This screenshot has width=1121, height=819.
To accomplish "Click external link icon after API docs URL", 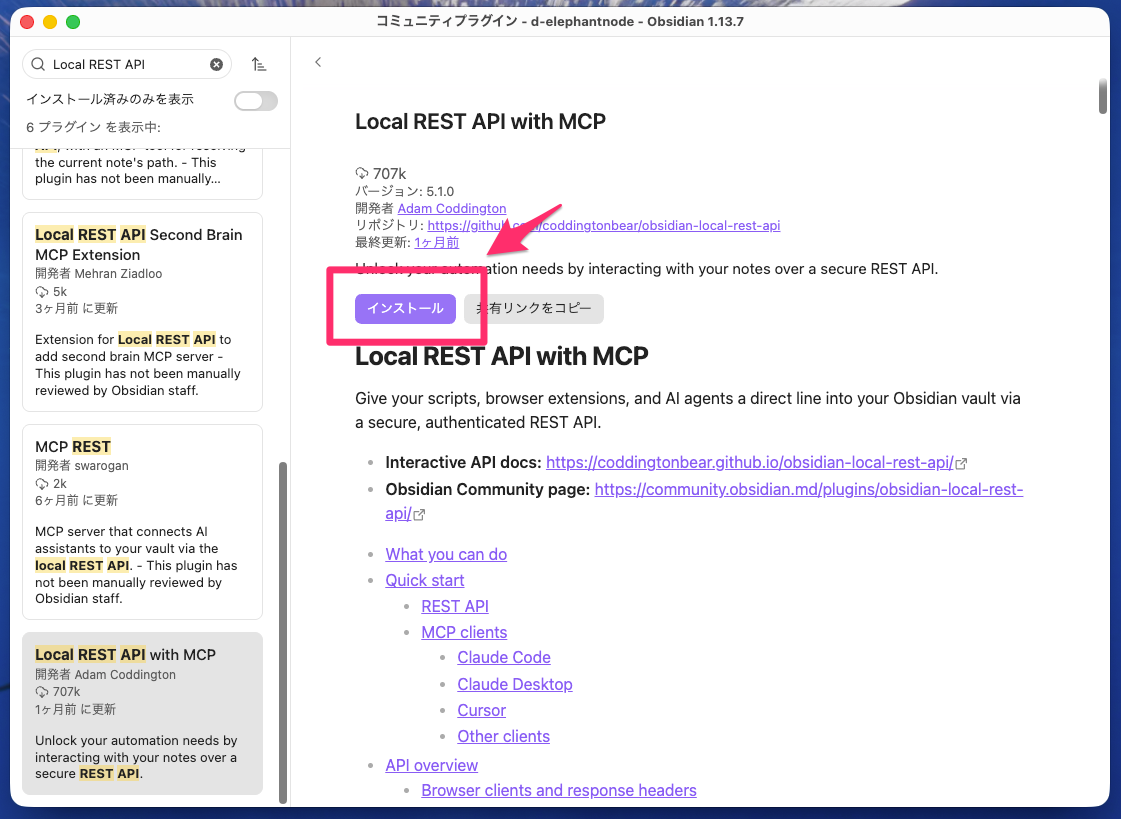I will pos(962,464).
